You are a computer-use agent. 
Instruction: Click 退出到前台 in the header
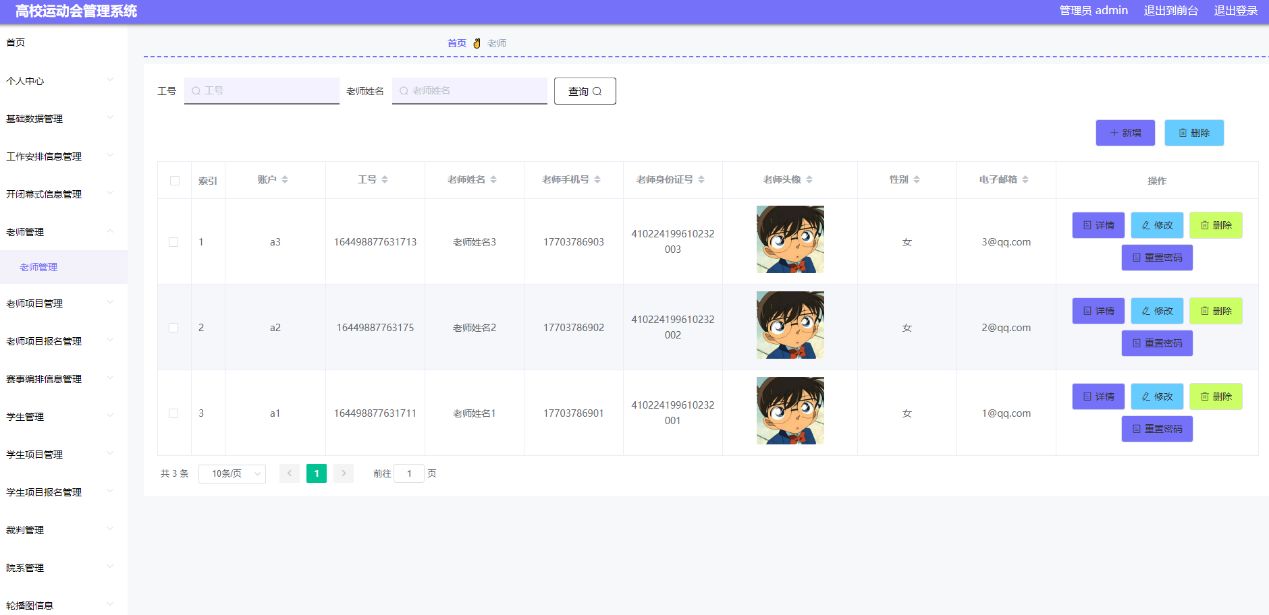(1171, 11)
